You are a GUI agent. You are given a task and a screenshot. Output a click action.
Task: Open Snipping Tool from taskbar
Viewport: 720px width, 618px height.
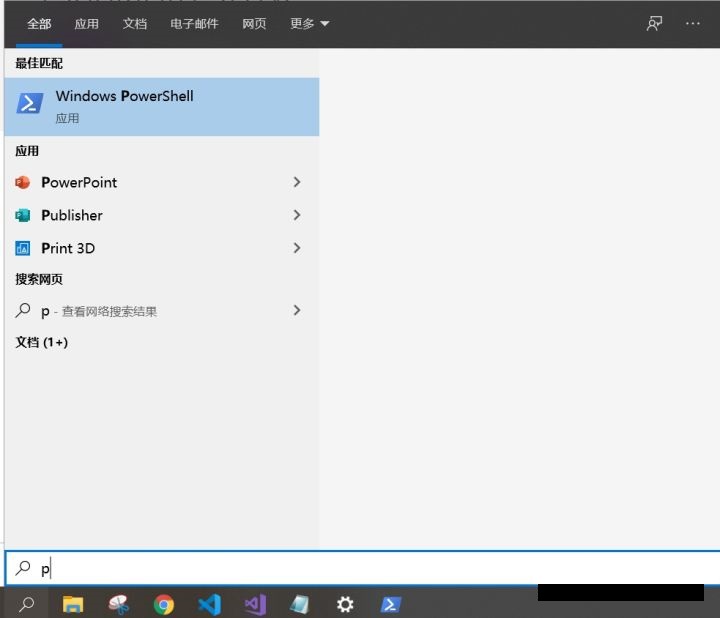point(118,605)
